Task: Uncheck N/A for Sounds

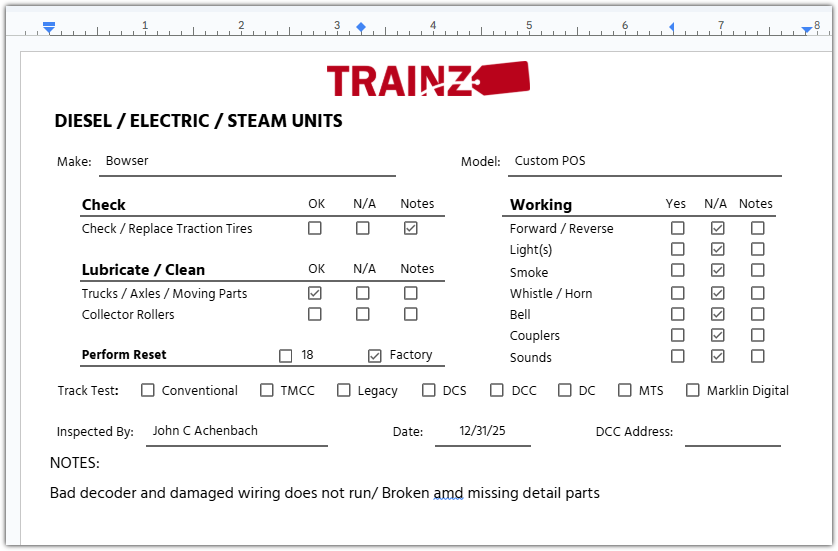Action: click(718, 356)
